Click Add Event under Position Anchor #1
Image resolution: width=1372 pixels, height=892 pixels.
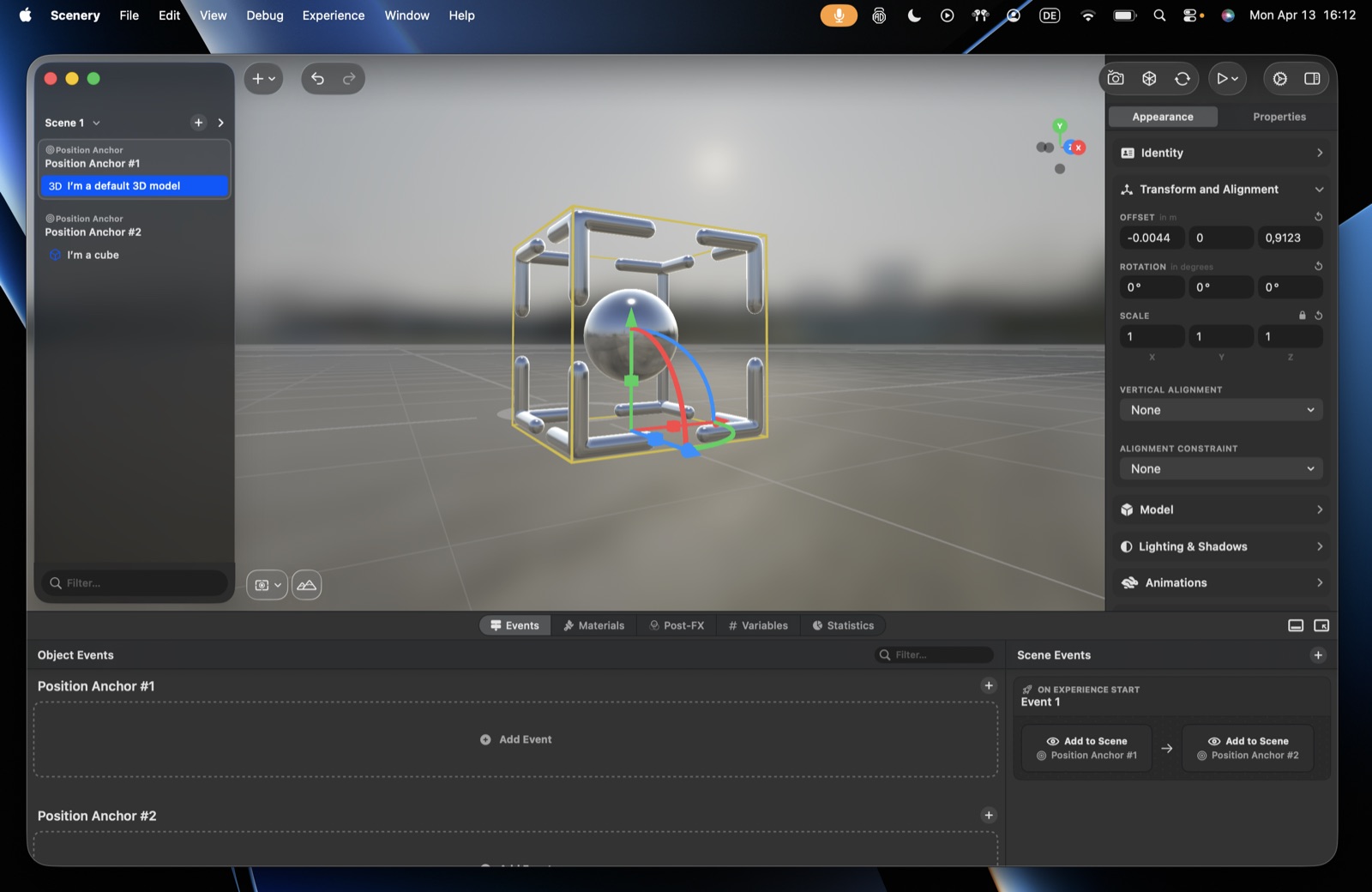point(515,739)
